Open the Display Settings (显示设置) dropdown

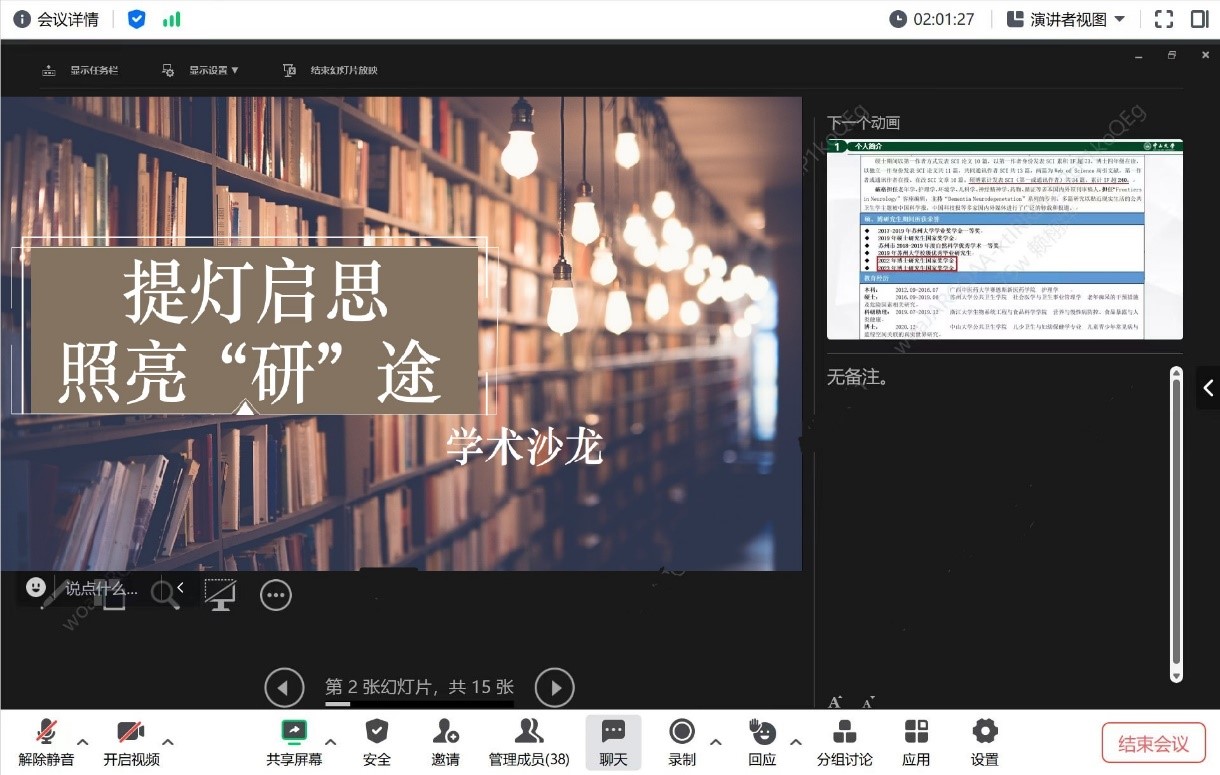tap(201, 70)
